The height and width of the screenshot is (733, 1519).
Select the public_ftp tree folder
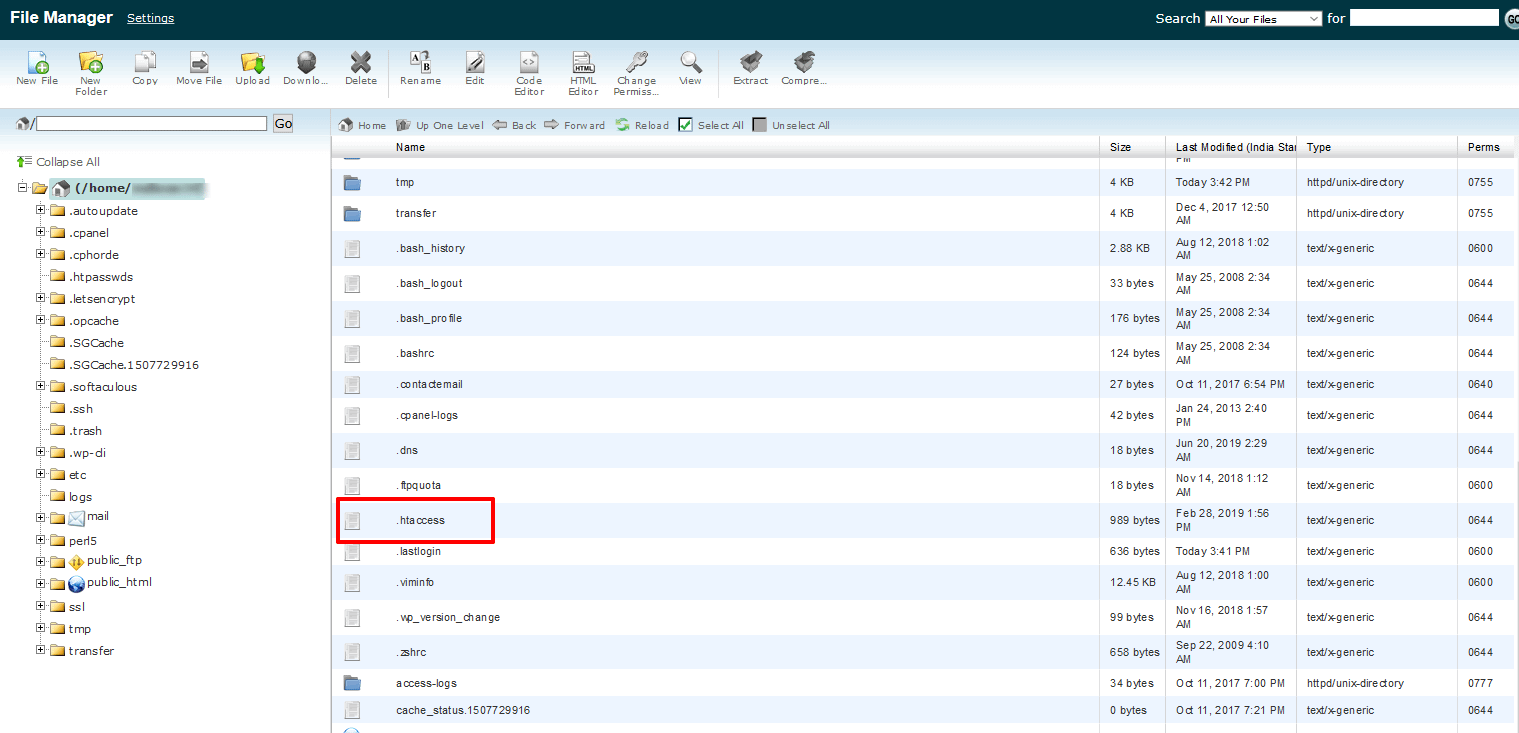tap(114, 560)
